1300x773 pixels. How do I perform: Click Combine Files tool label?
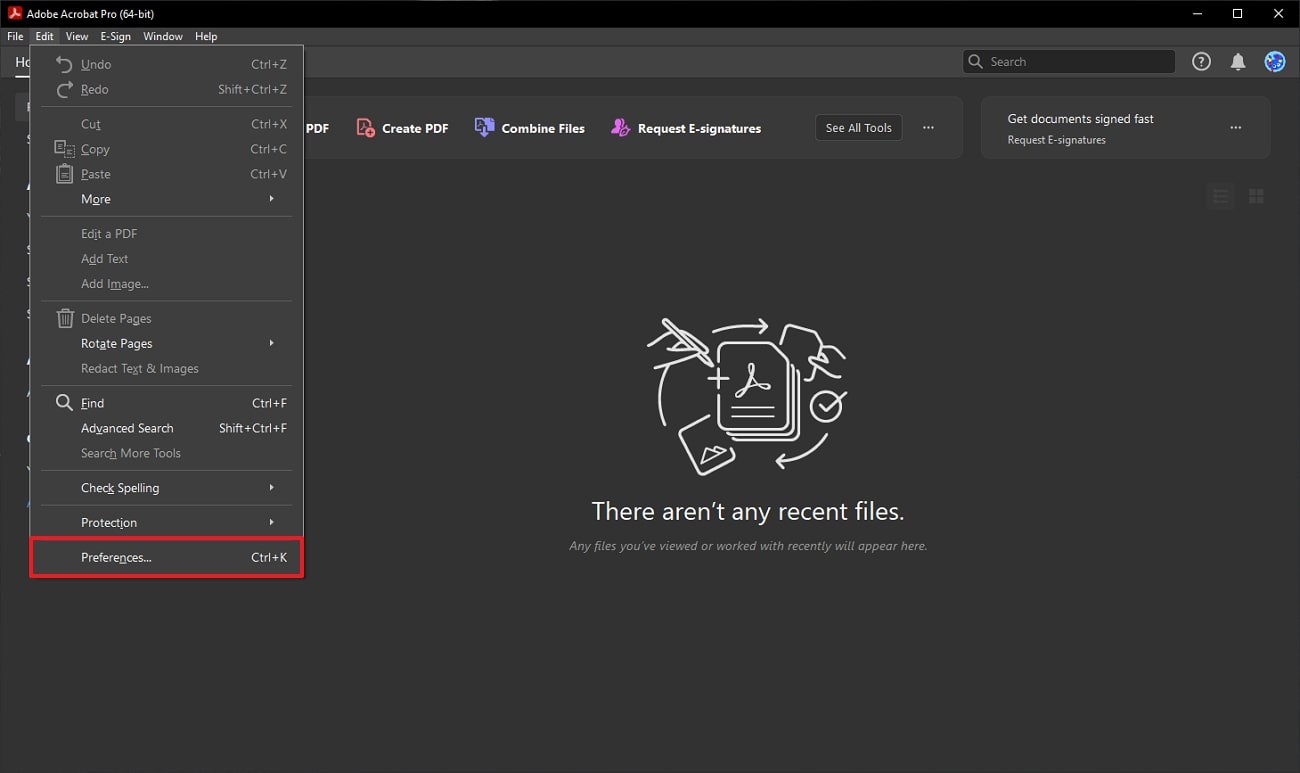(x=543, y=129)
